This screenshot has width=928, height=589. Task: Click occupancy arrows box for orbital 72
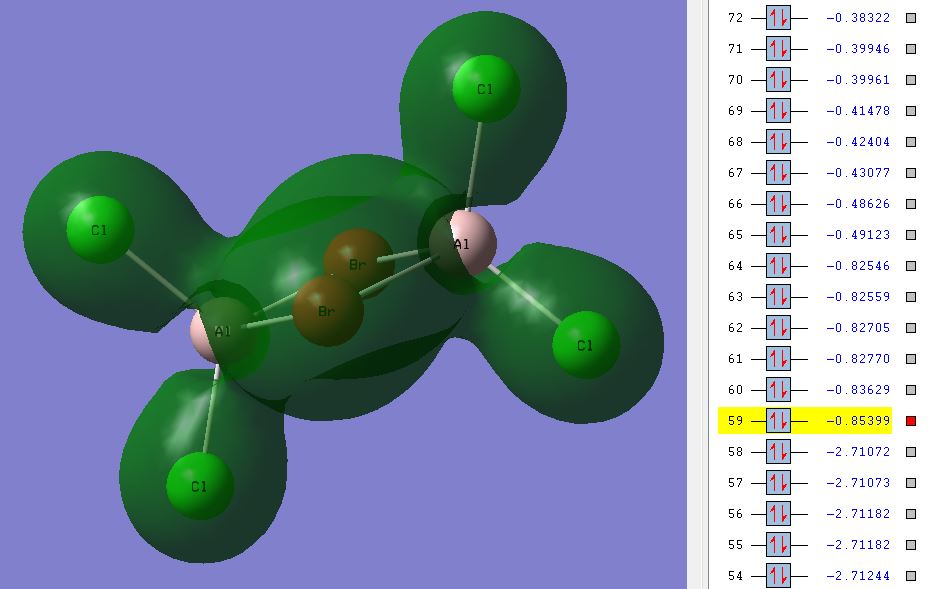click(x=778, y=18)
